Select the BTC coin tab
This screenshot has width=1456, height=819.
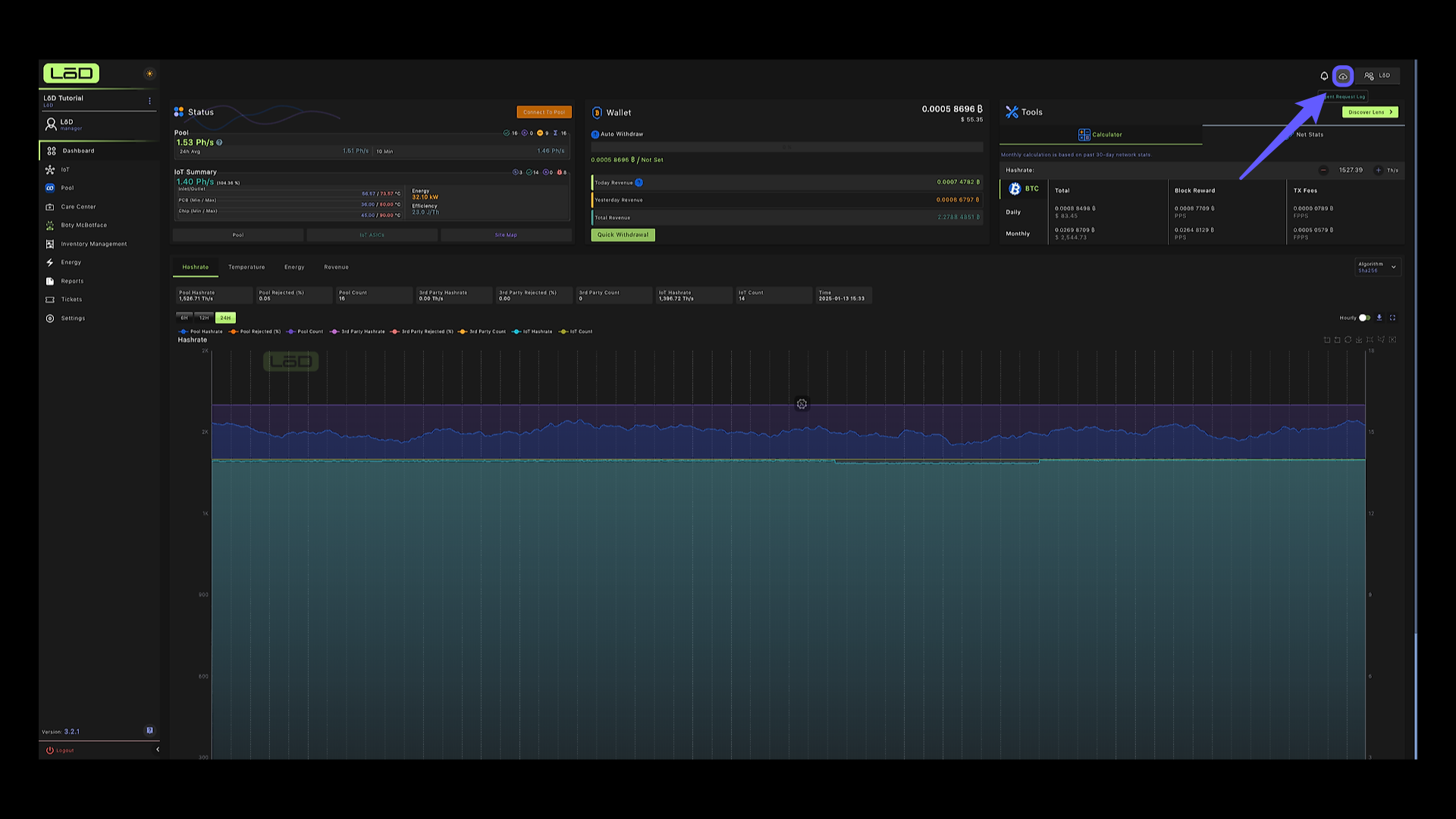(1024, 189)
